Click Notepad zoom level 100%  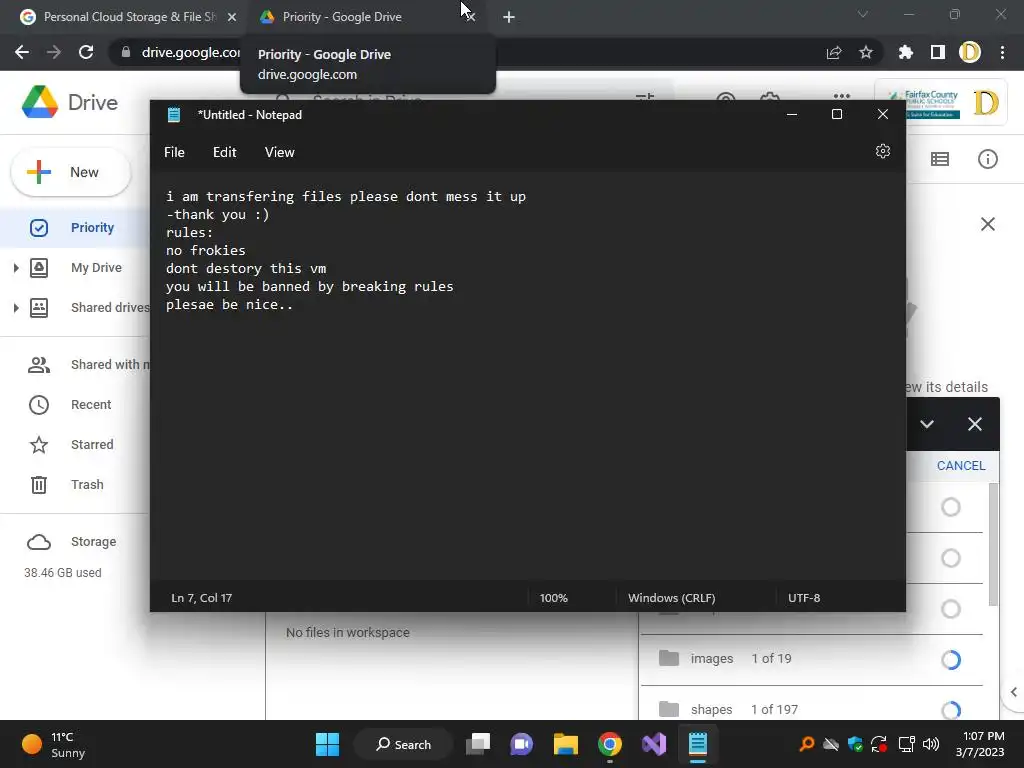tap(553, 598)
